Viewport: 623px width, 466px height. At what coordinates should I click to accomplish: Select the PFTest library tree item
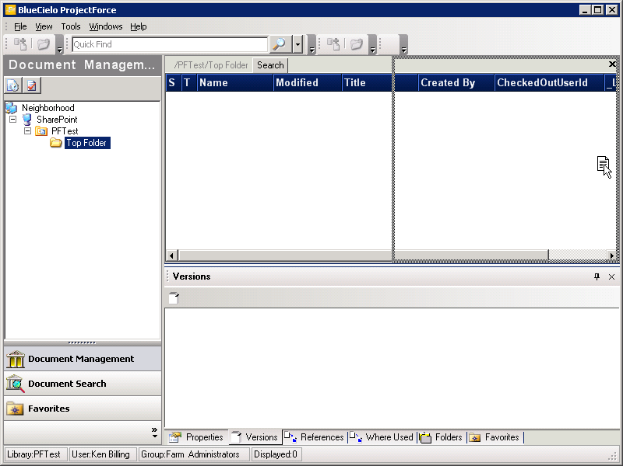pos(64,131)
